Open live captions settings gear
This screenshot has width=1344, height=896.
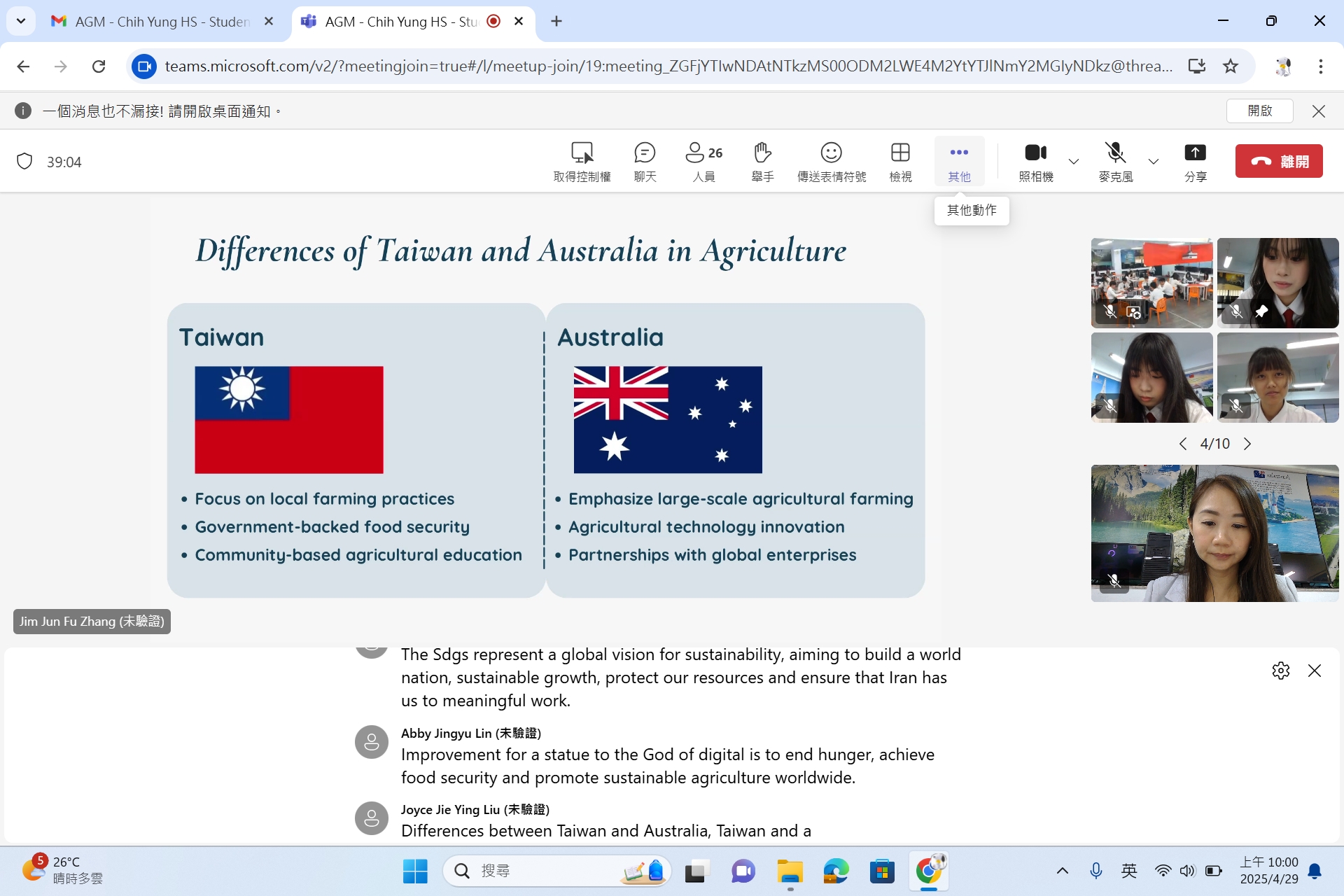[x=1281, y=671]
